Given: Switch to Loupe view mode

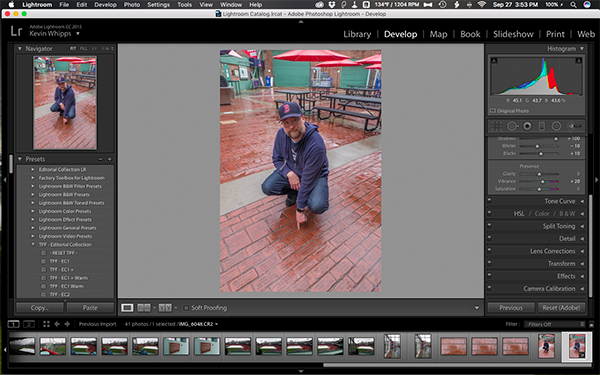Looking at the screenshot, I should point(127,308).
